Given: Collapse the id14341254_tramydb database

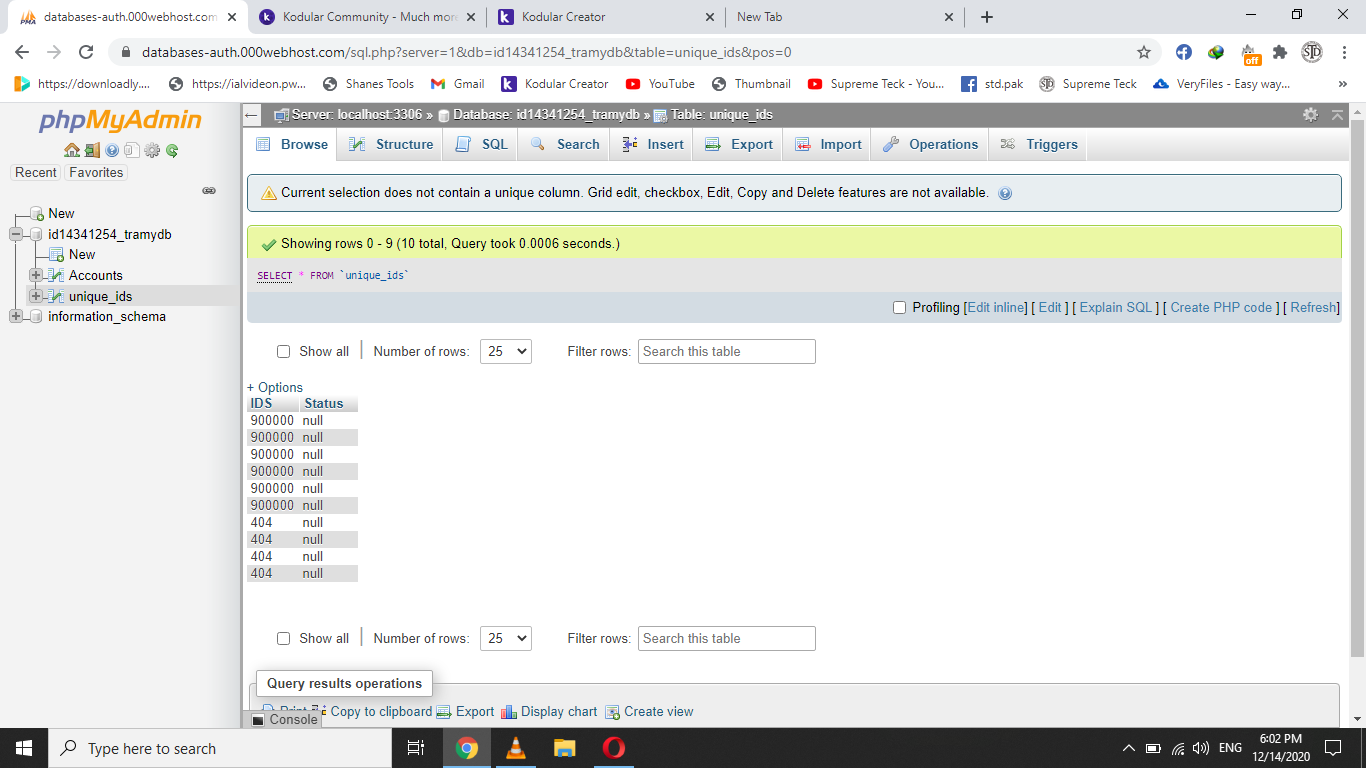Looking at the screenshot, I should pos(16,234).
